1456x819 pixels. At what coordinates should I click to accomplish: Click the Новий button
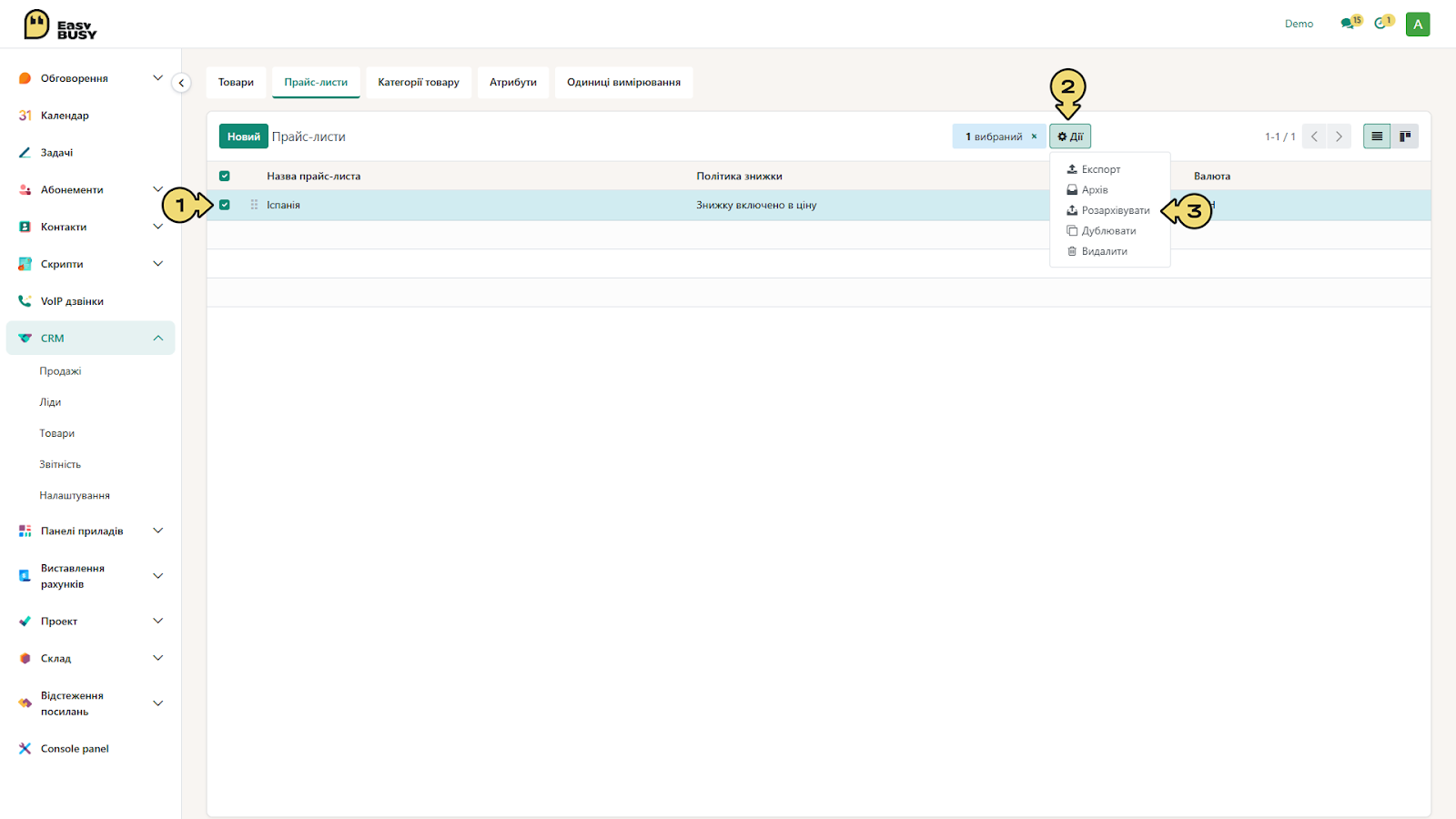click(x=244, y=136)
